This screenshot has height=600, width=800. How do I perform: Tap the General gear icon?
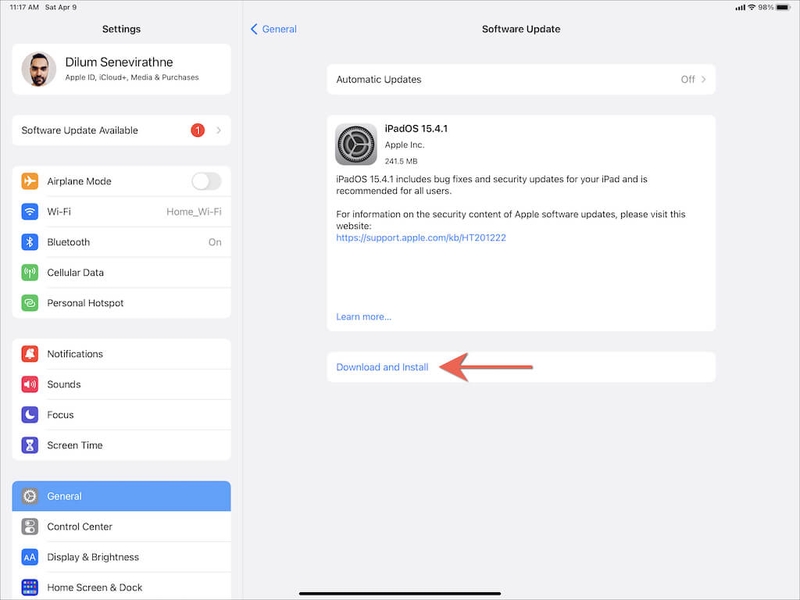click(x=30, y=496)
